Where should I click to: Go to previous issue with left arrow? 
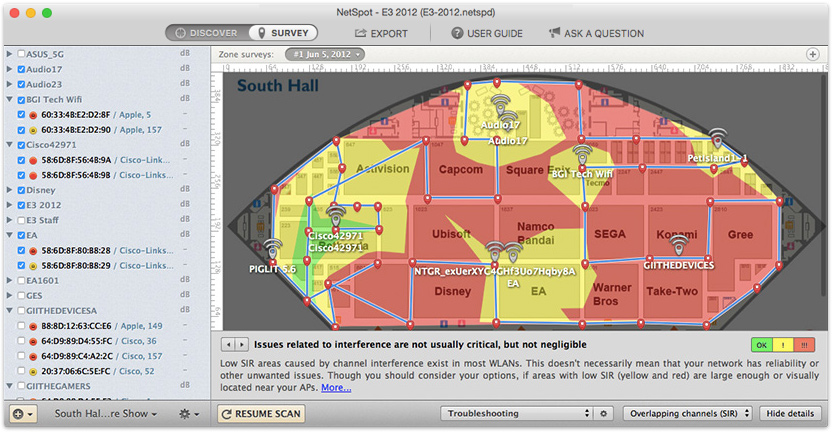[229, 345]
